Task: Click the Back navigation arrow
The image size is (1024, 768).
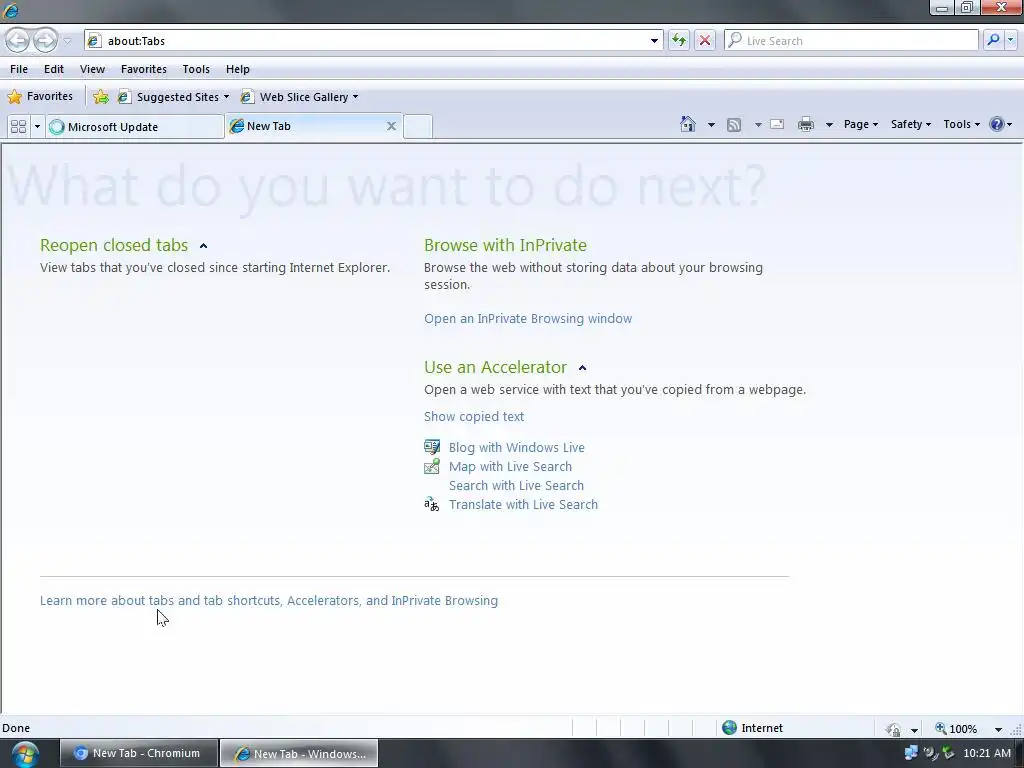Action: (17, 40)
